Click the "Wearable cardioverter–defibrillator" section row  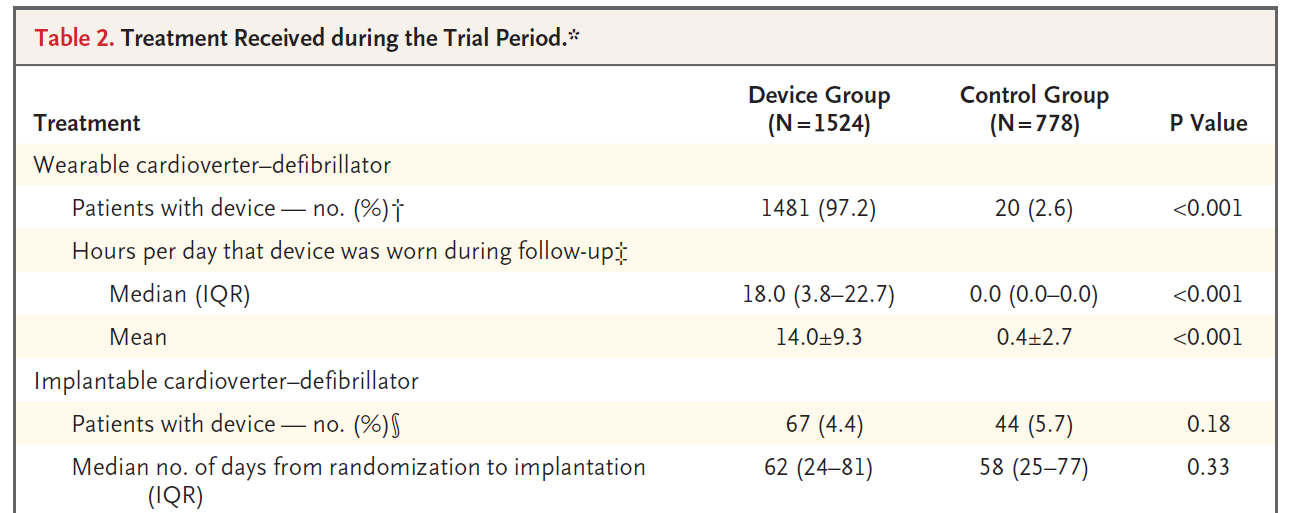click(x=212, y=165)
